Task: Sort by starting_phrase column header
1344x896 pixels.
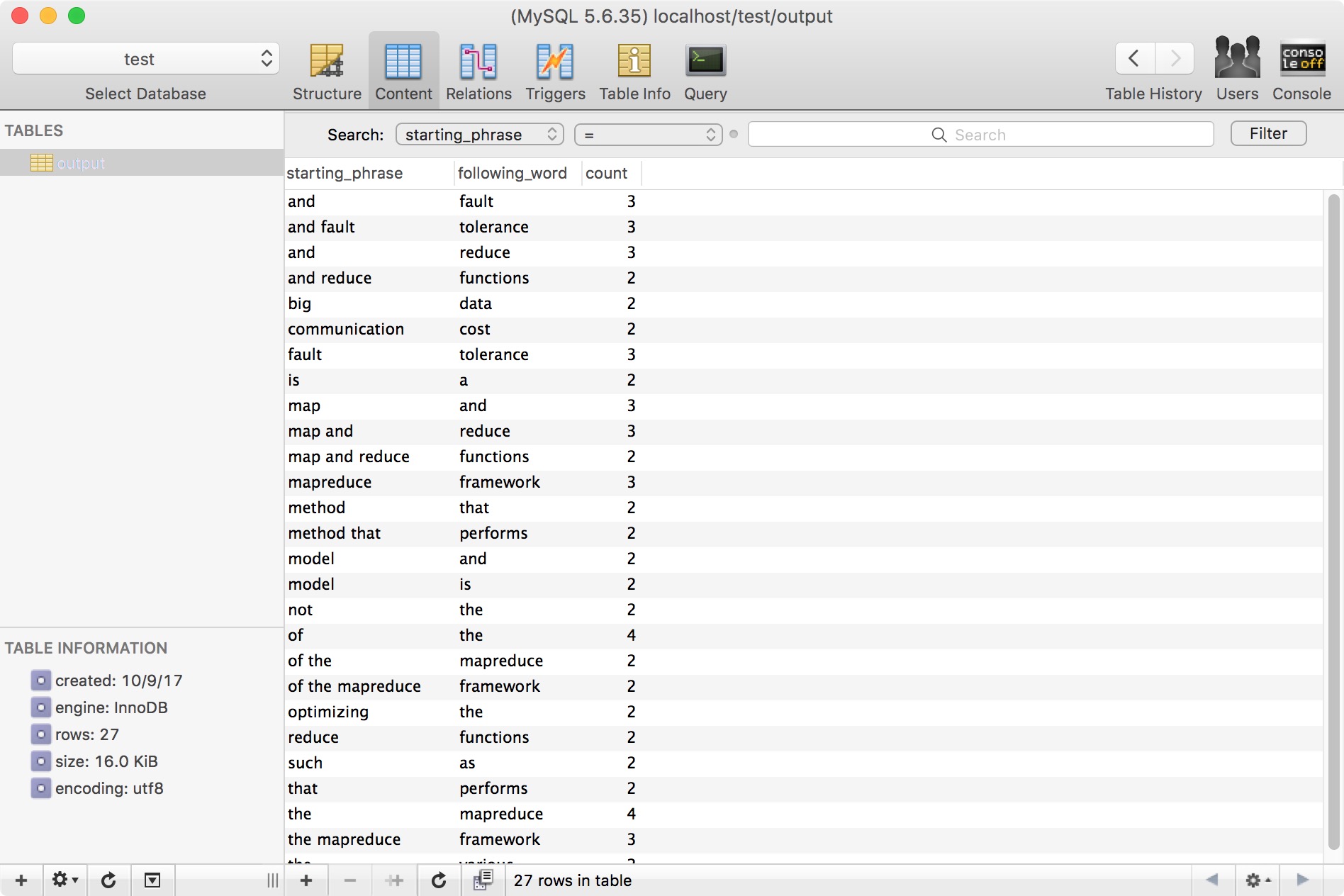Action: [x=369, y=174]
